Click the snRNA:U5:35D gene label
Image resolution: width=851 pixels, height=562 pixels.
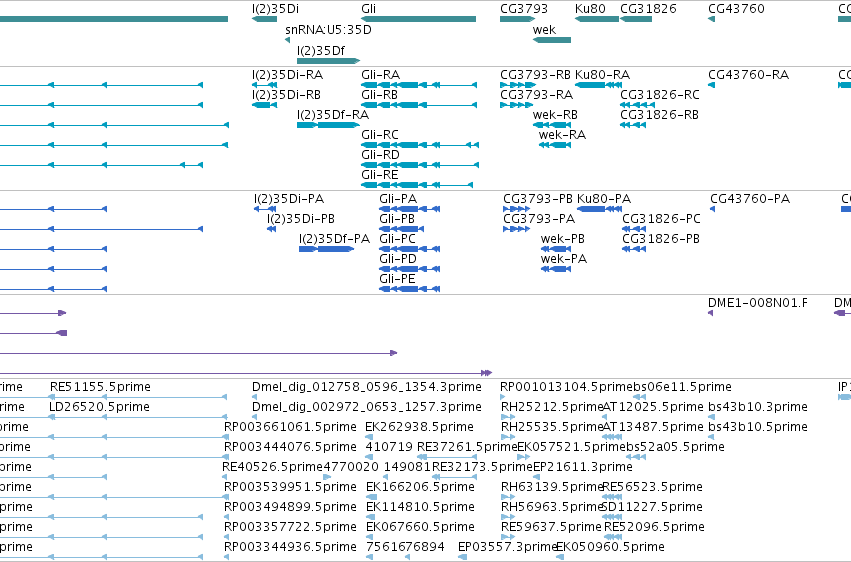(x=328, y=30)
